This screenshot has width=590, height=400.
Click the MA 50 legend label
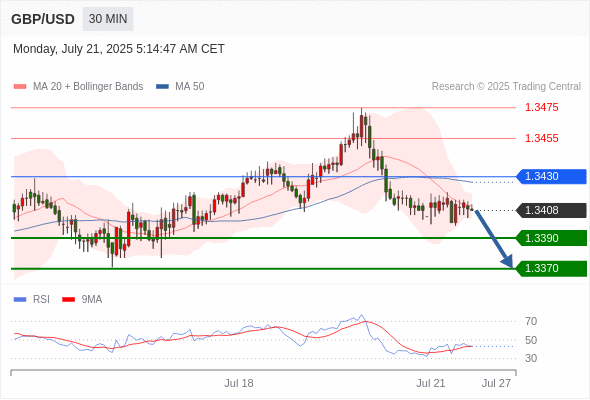tap(190, 87)
